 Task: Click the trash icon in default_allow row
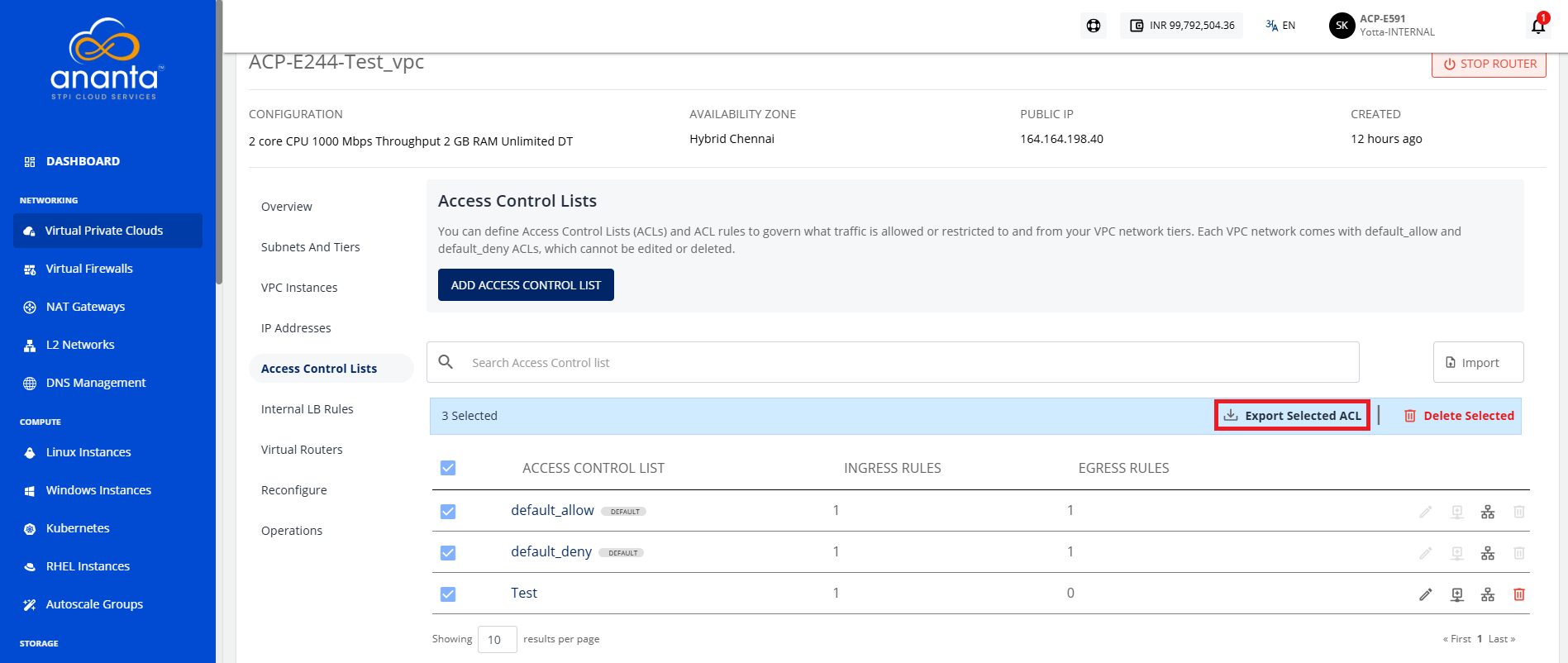pos(1519,512)
